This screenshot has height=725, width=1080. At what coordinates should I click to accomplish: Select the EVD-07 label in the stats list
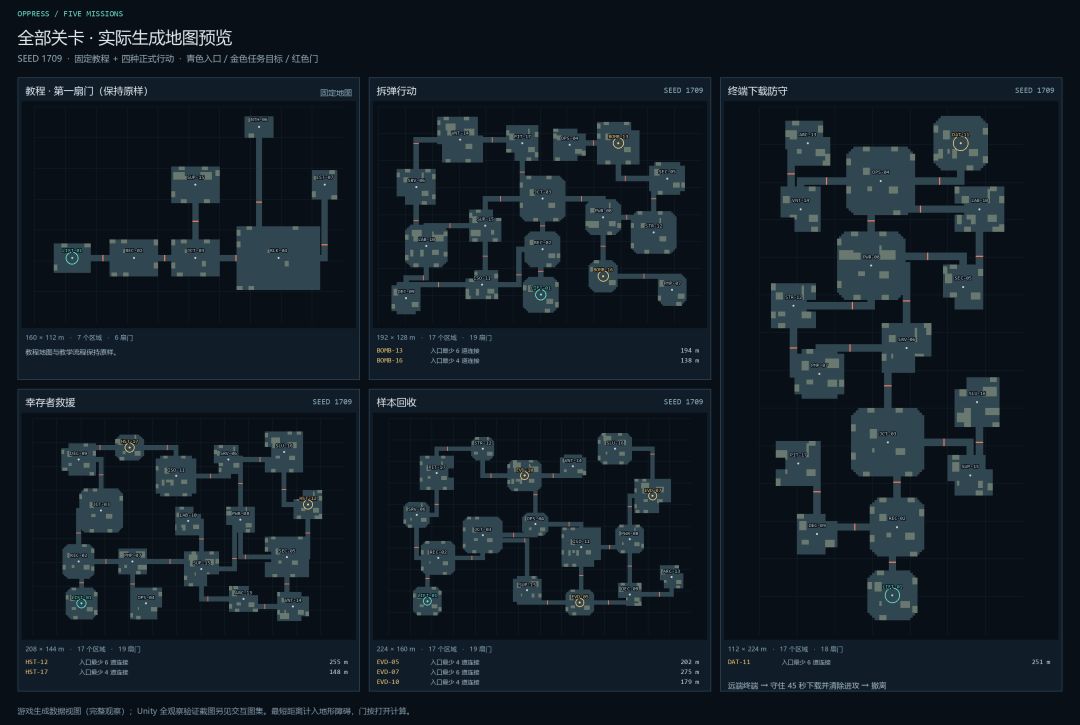(388, 671)
